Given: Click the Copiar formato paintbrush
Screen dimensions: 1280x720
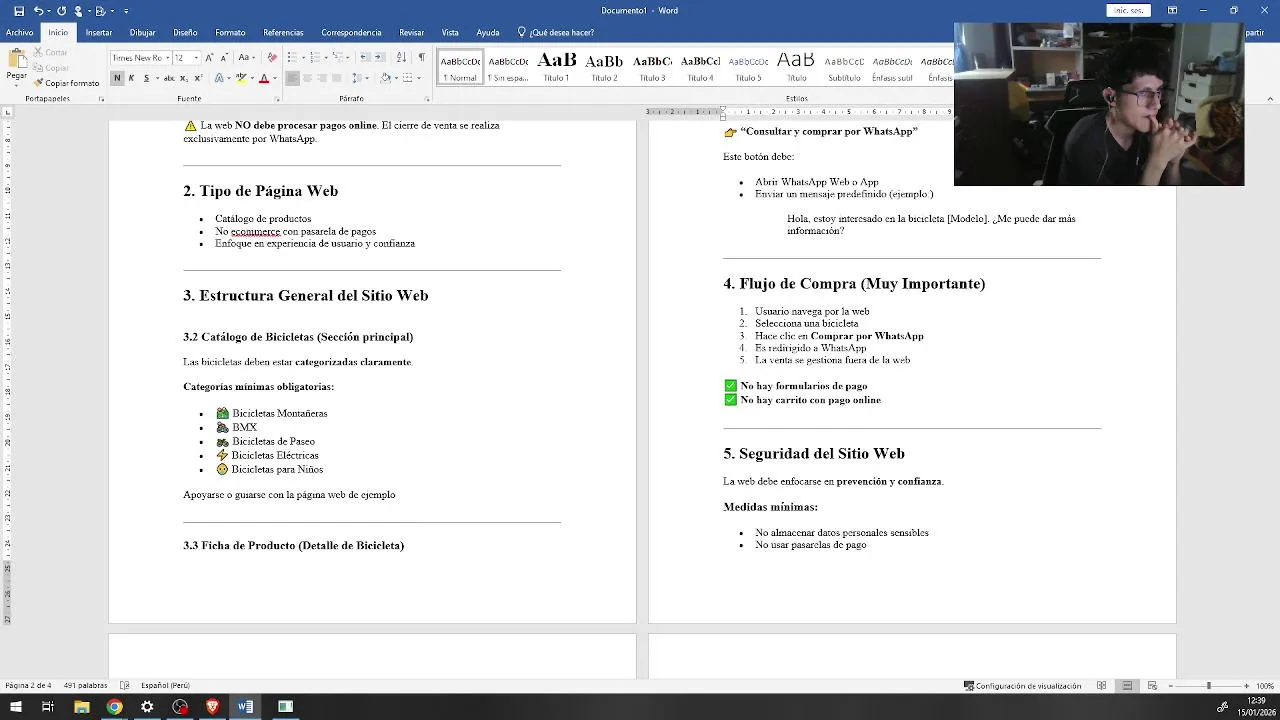Looking at the screenshot, I should 66,83.
